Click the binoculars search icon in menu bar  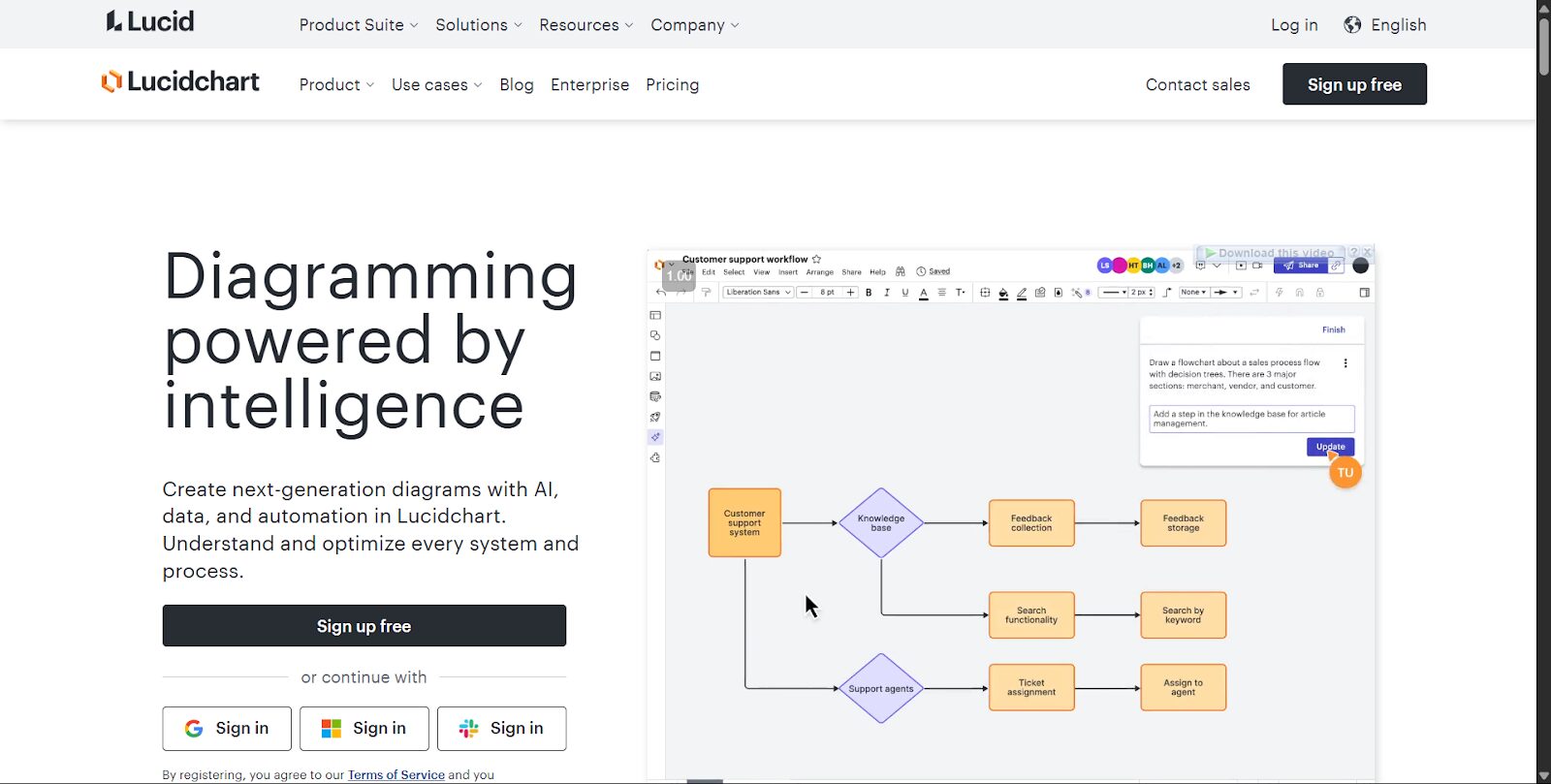tap(901, 271)
